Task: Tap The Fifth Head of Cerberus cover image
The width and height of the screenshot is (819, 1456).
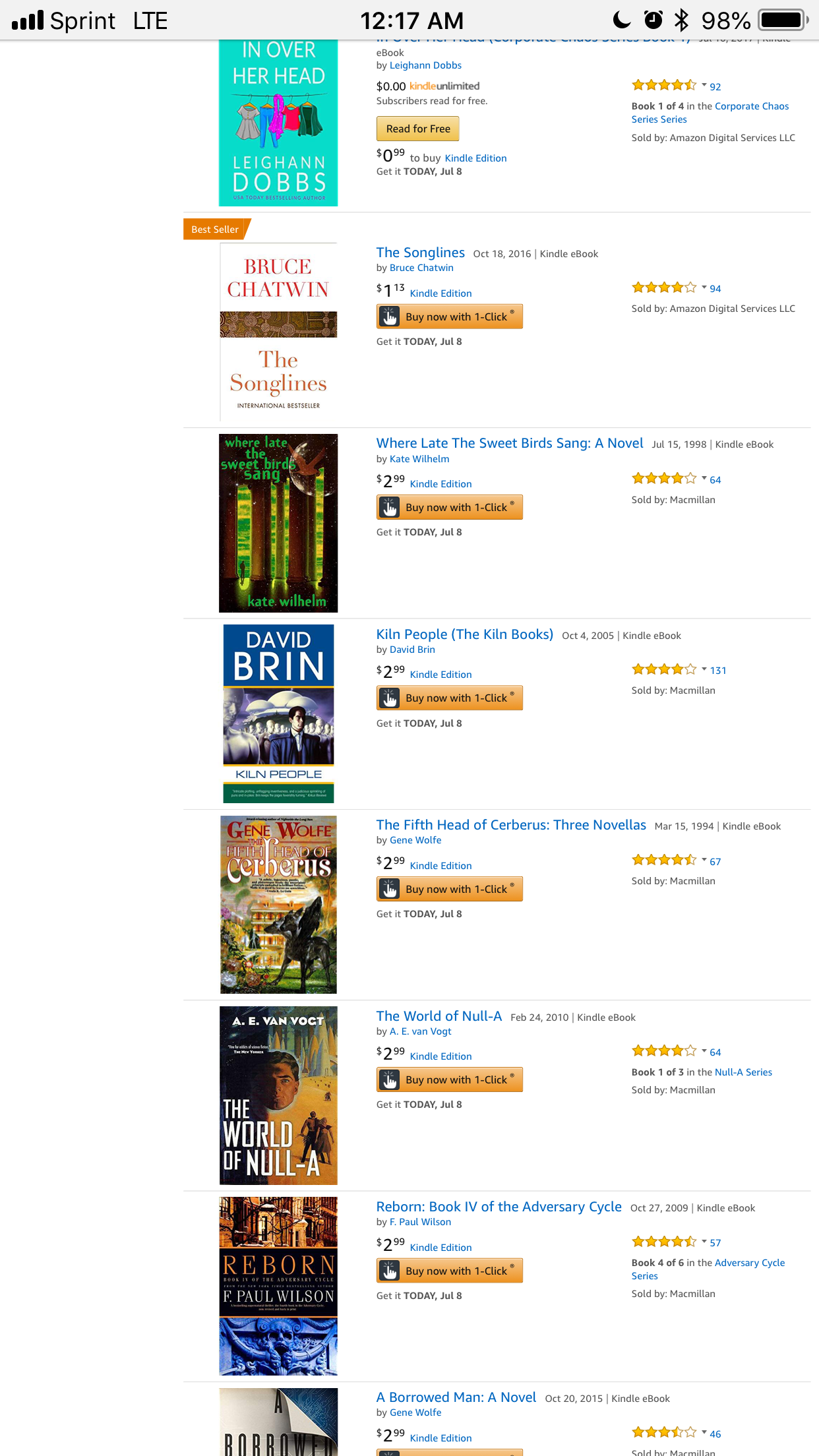Action: tap(278, 905)
